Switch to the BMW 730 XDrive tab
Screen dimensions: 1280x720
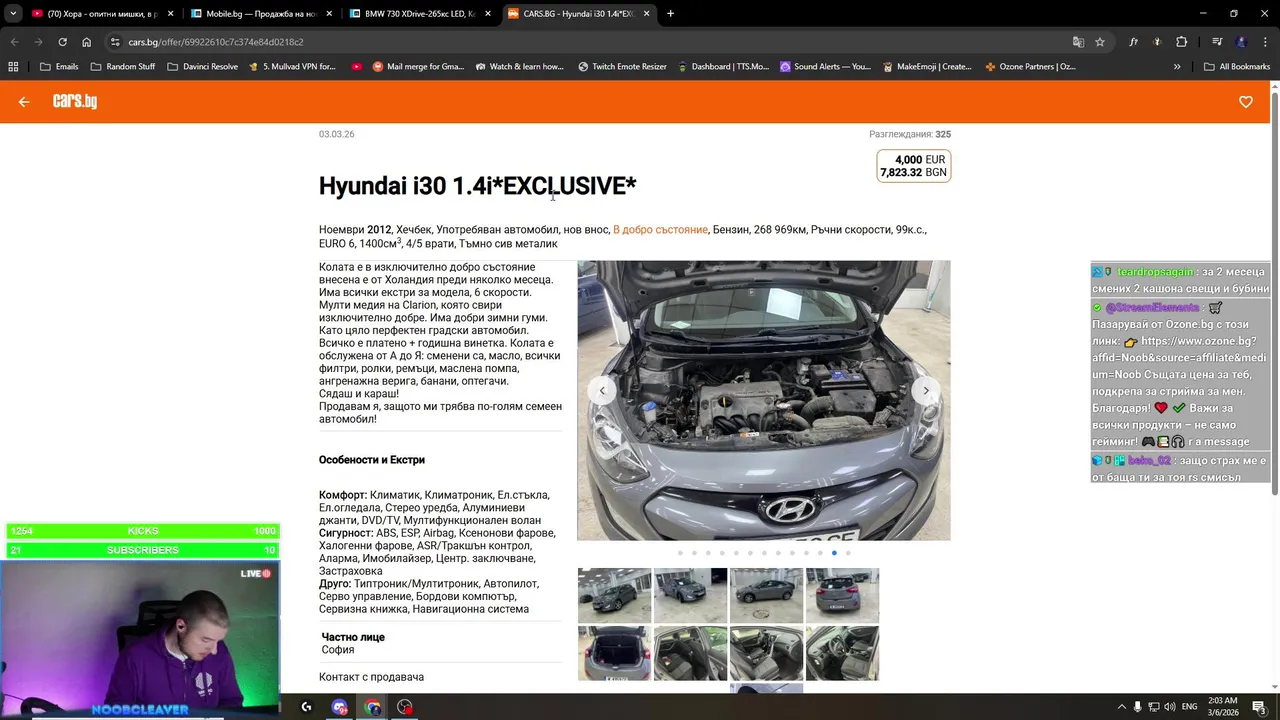[418, 14]
